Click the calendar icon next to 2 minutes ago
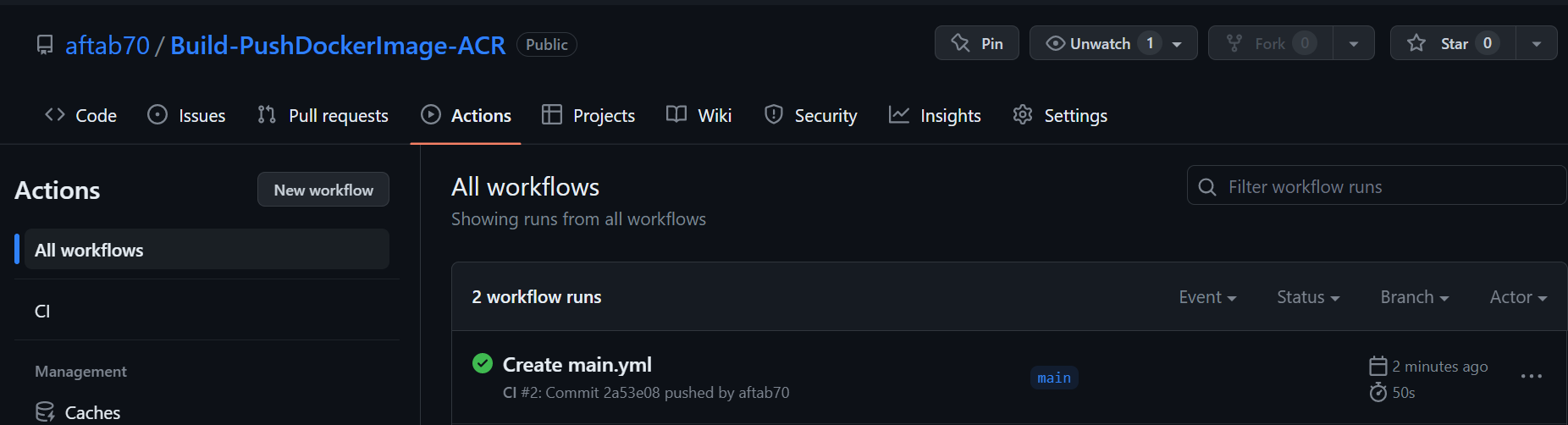The width and height of the screenshot is (1568, 425). click(x=1378, y=366)
